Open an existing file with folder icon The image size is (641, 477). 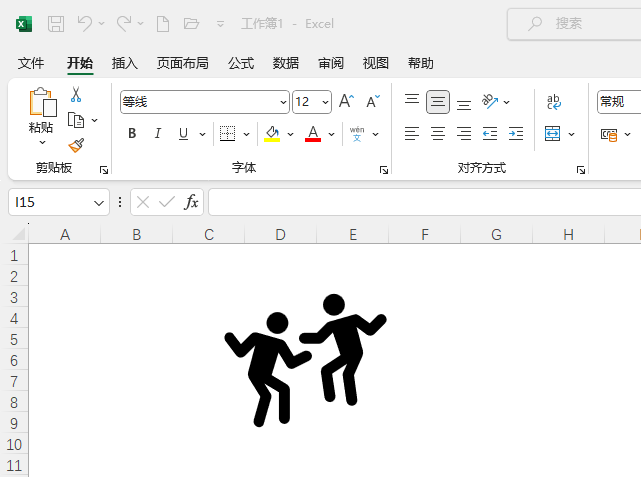tap(191, 24)
